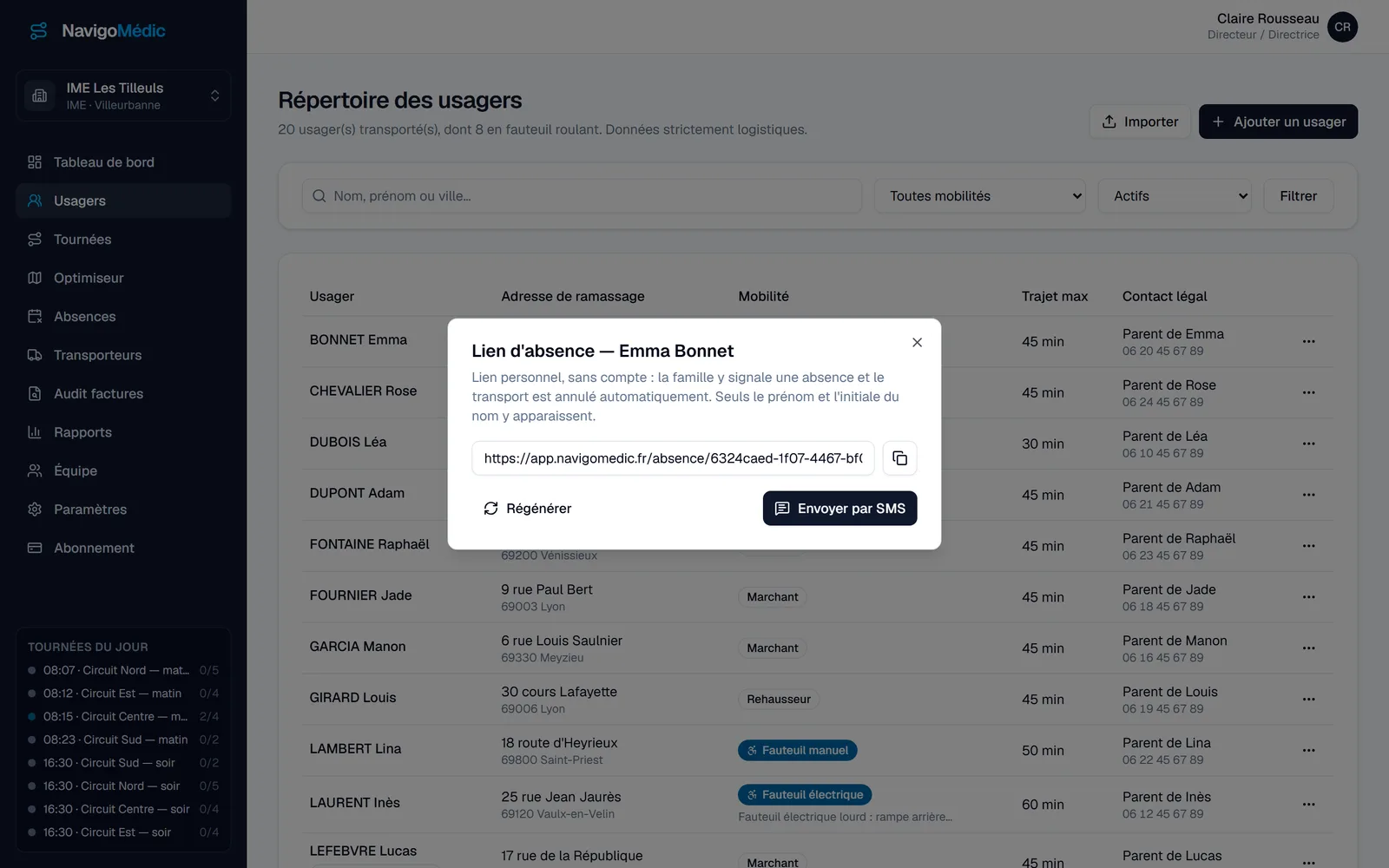Focus the Nom, prénom ou ville search field
The height and width of the screenshot is (868, 1389).
tap(582, 196)
